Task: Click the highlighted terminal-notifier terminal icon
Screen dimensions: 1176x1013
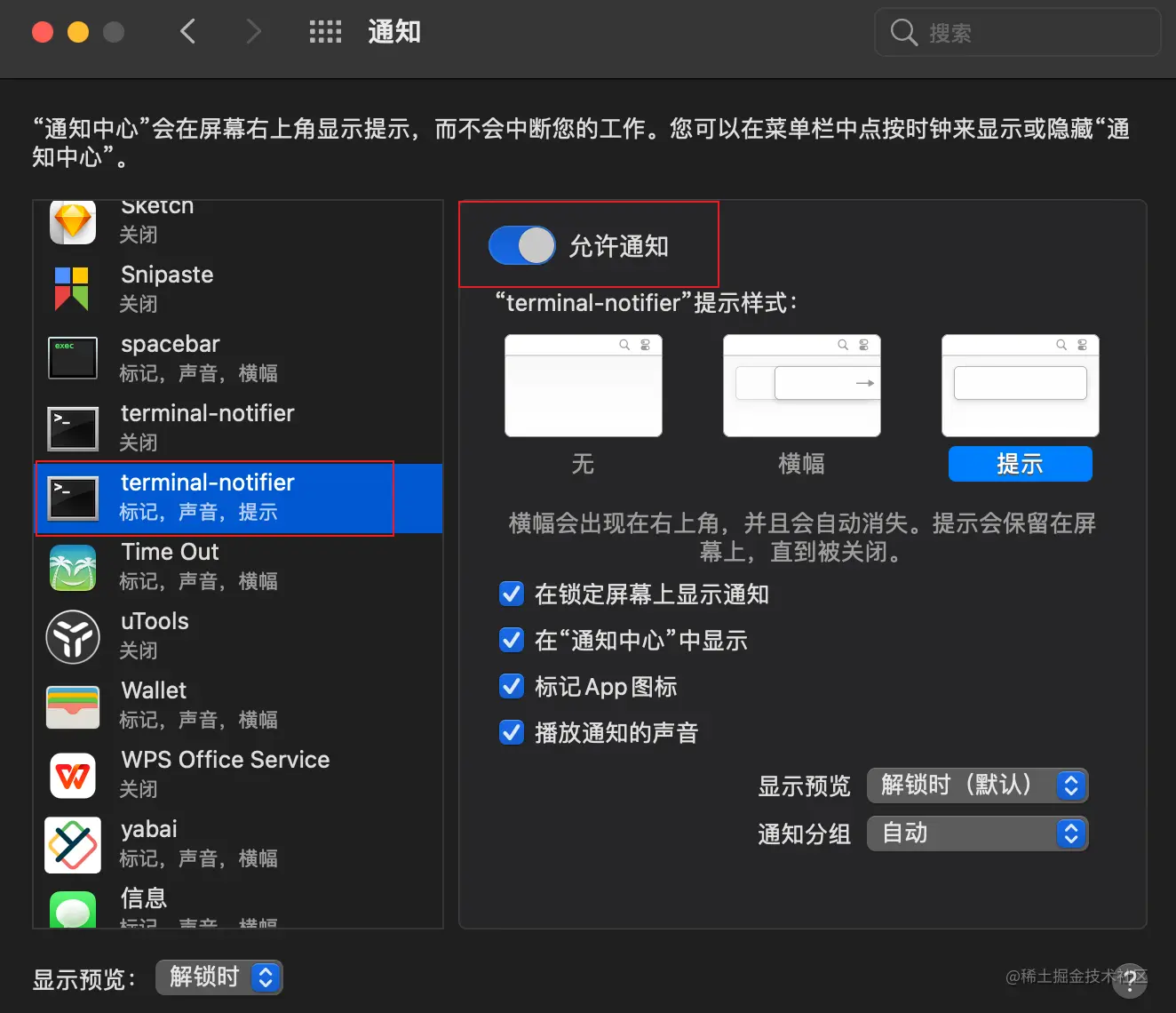Action: click(73, 498)
